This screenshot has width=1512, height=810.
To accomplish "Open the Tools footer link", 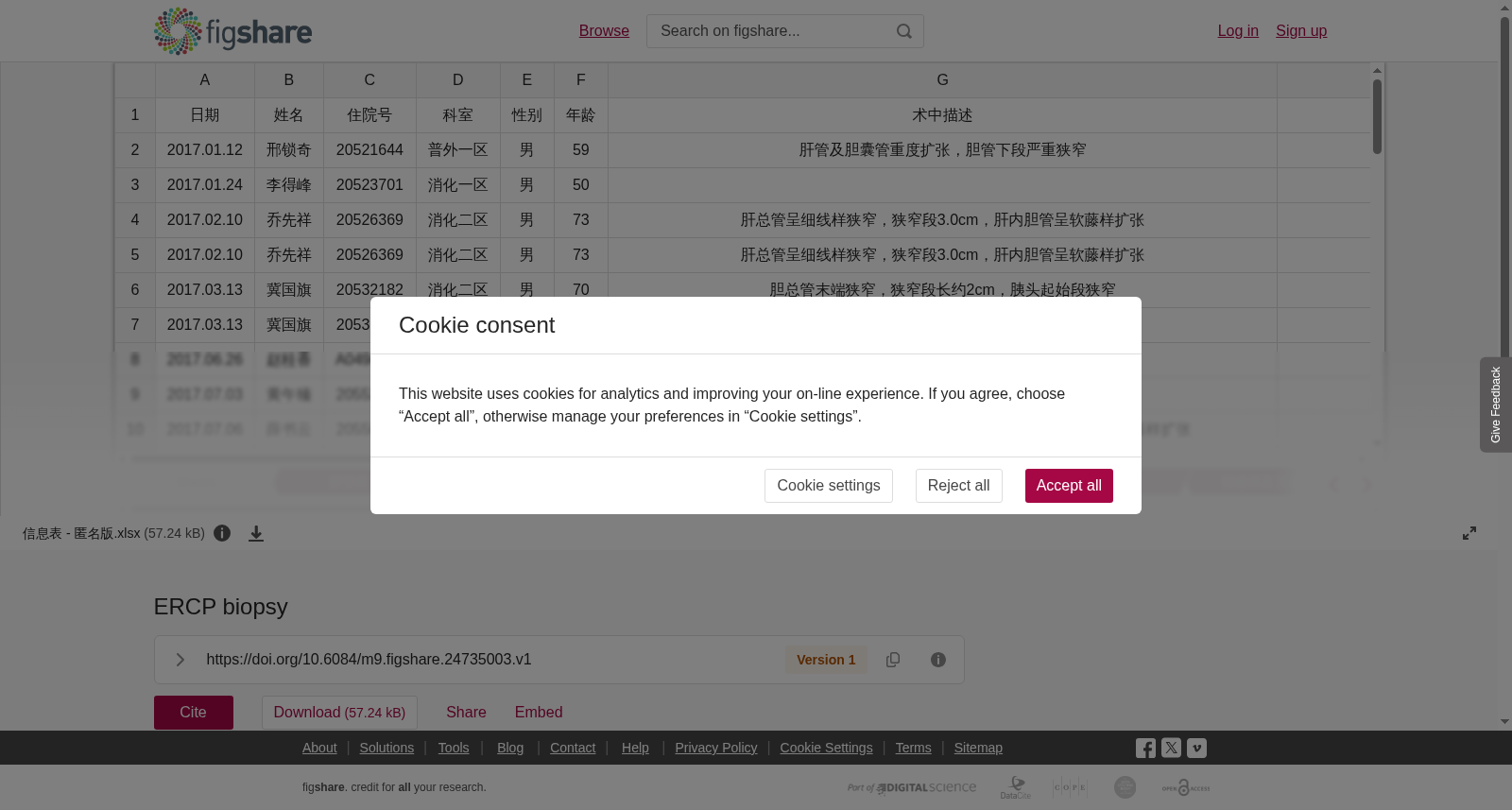I will (x=454, y=748).
